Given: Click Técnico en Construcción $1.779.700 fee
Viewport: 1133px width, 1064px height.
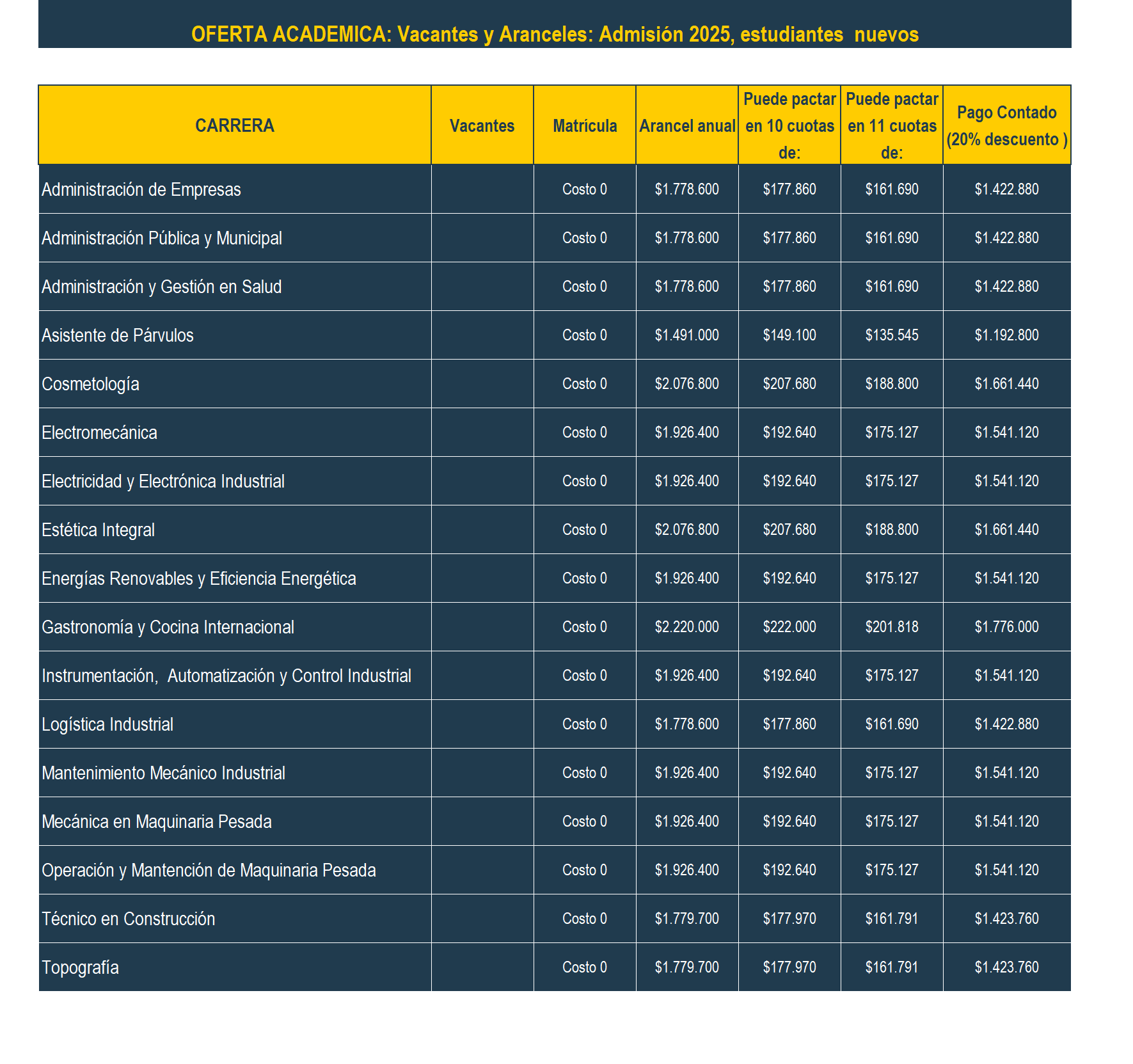Looking at the screenshot, I should pos(687,919).
